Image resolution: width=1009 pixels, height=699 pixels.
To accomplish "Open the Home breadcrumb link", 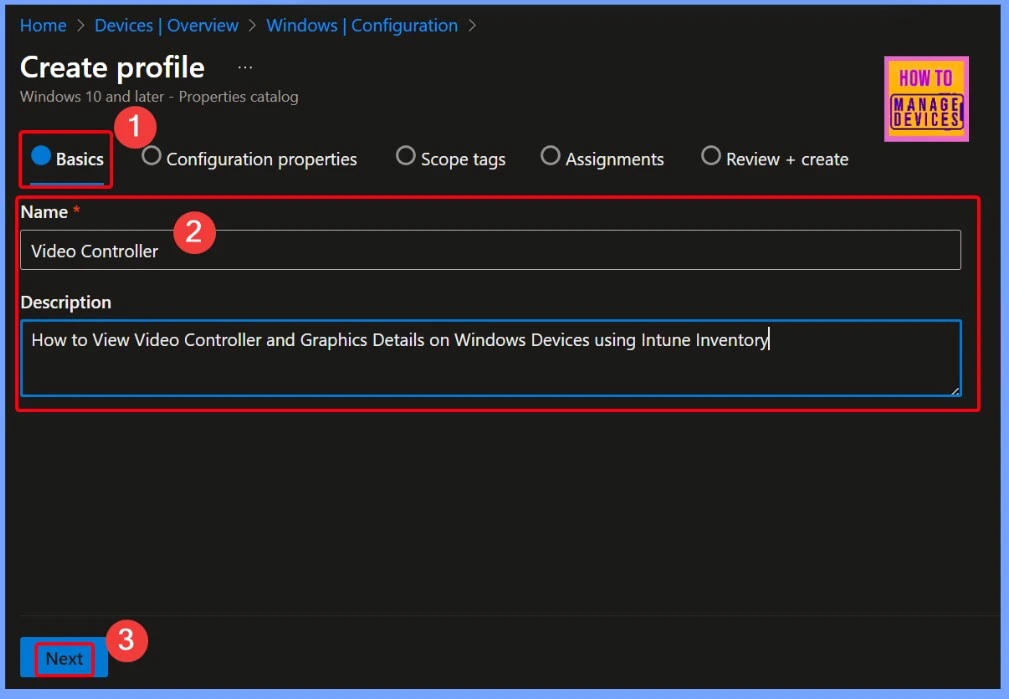I will 43,26.
